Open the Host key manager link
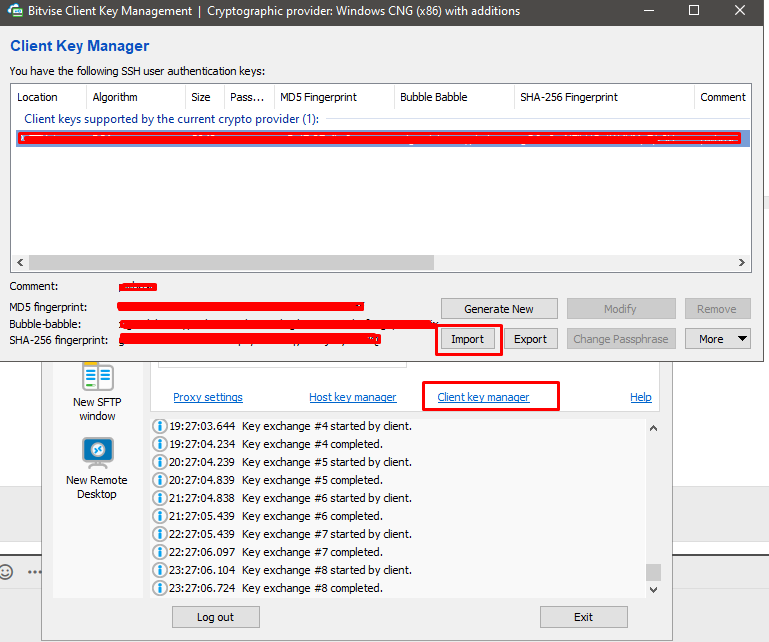769x642 pixels. 352,397
